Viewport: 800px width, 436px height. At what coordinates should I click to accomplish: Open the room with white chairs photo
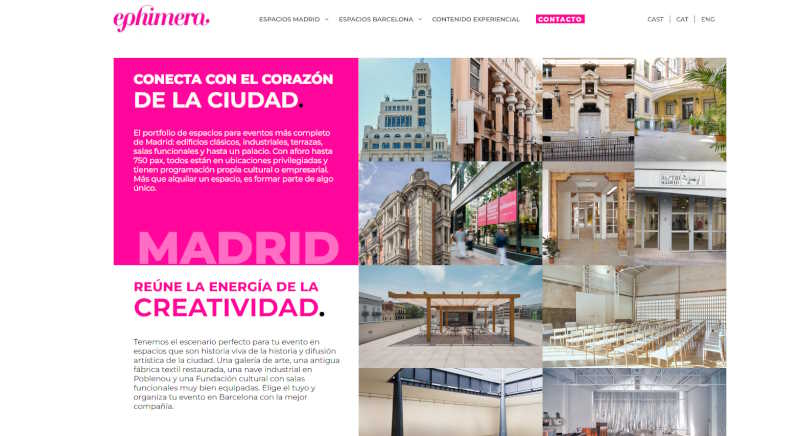click(634, 316)
